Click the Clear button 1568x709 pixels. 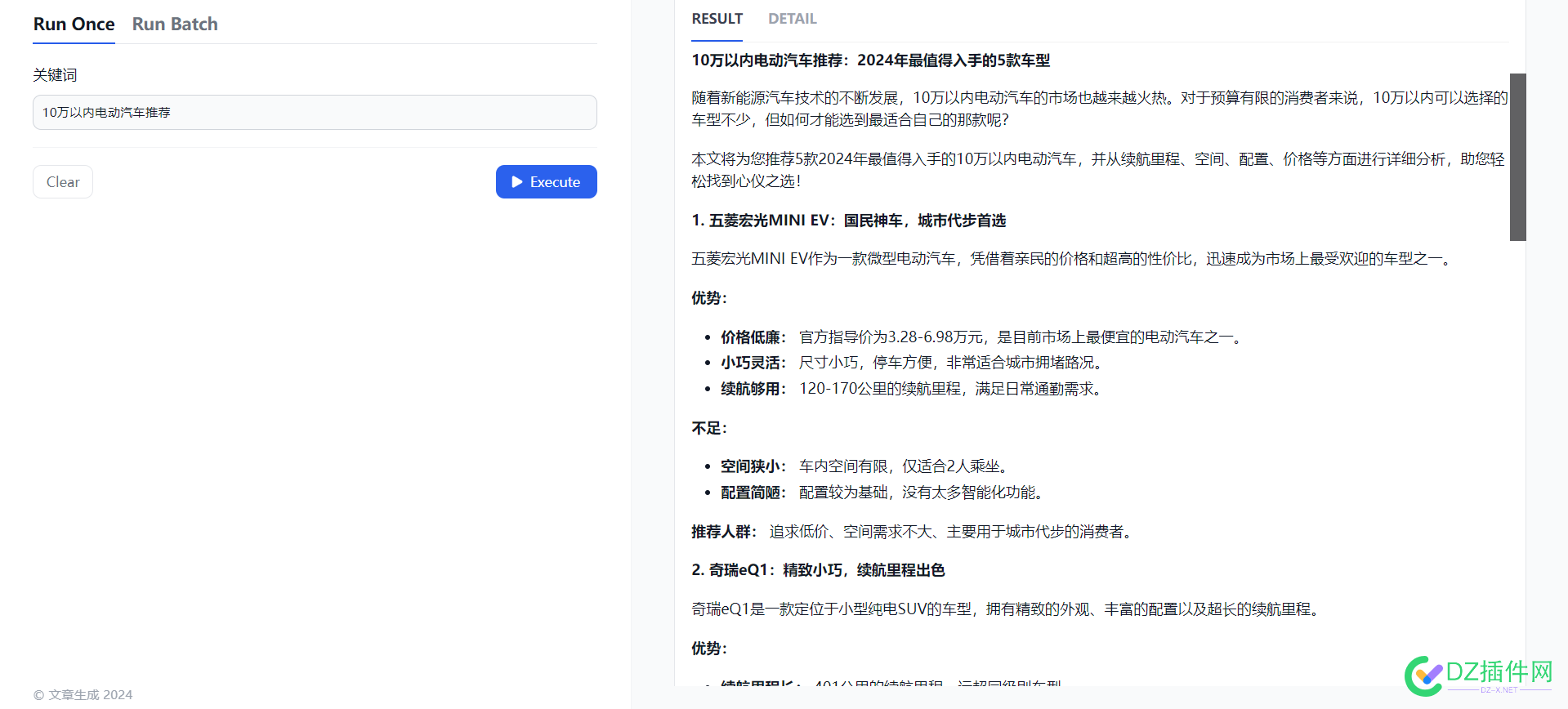coord(63,181)
